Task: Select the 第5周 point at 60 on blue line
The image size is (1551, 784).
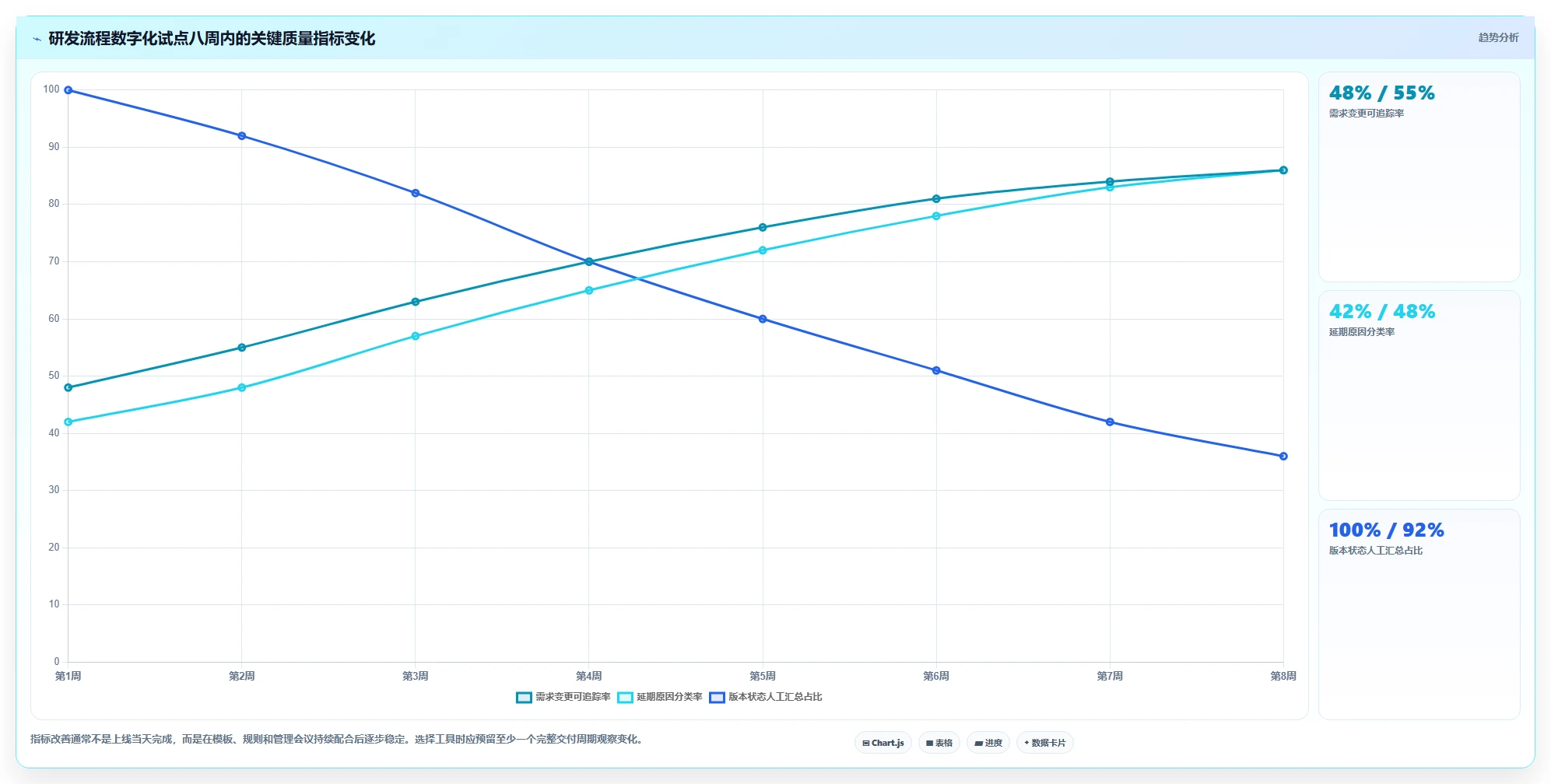Action: point(763,319)
